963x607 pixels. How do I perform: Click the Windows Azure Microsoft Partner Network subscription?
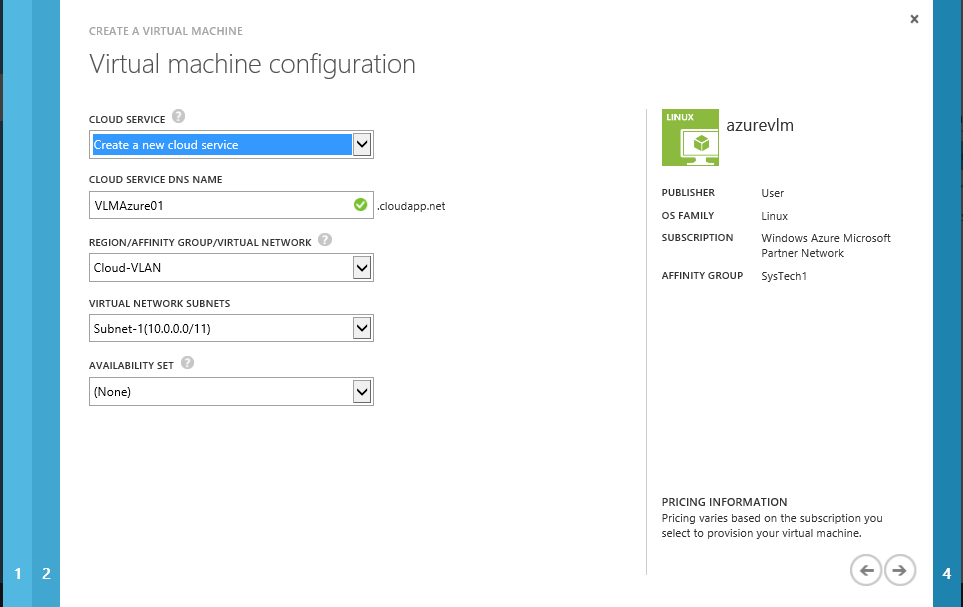pyautogui.click(x=825, y=245)
